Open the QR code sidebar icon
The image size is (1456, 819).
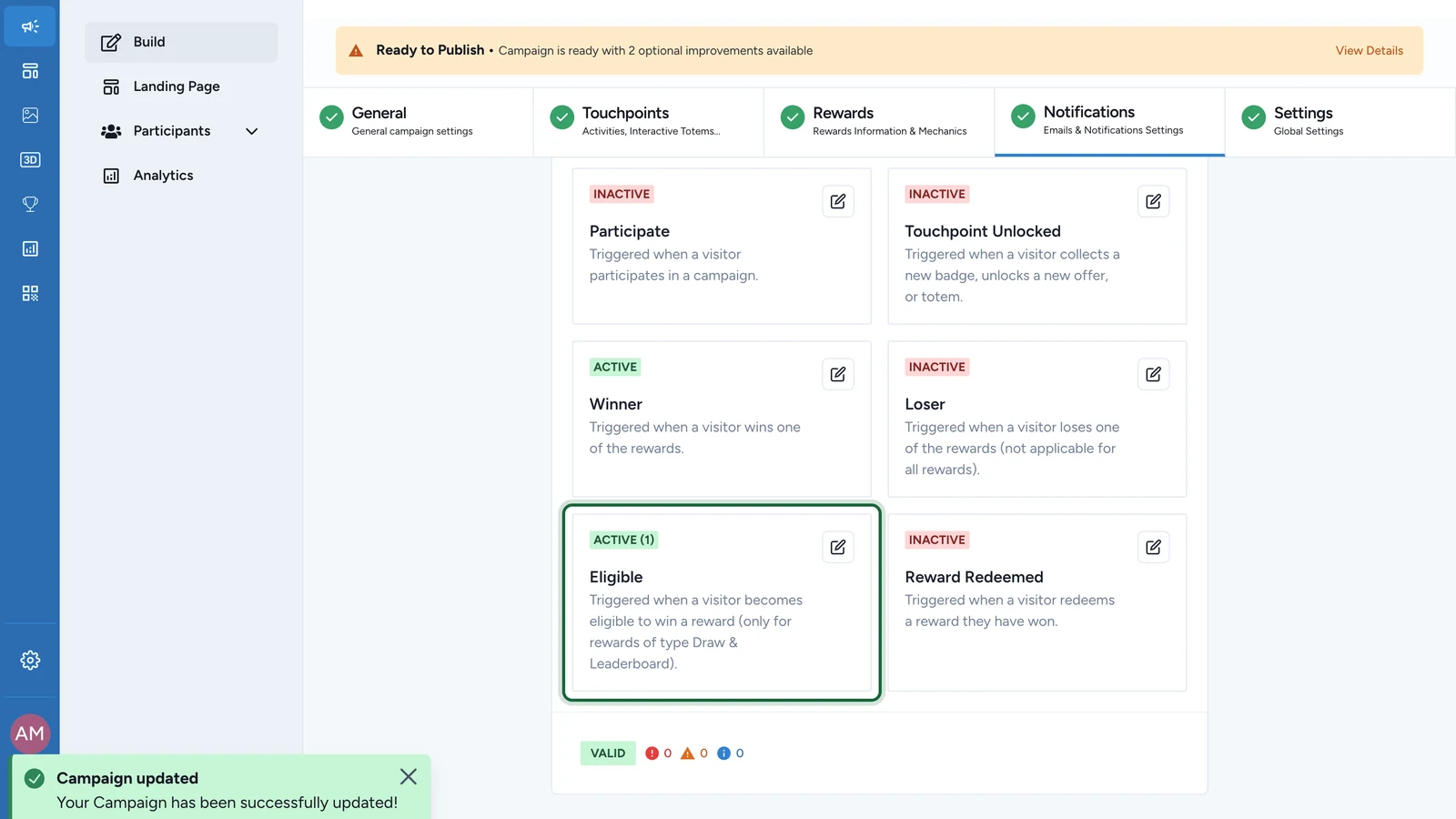pos(30,293)
